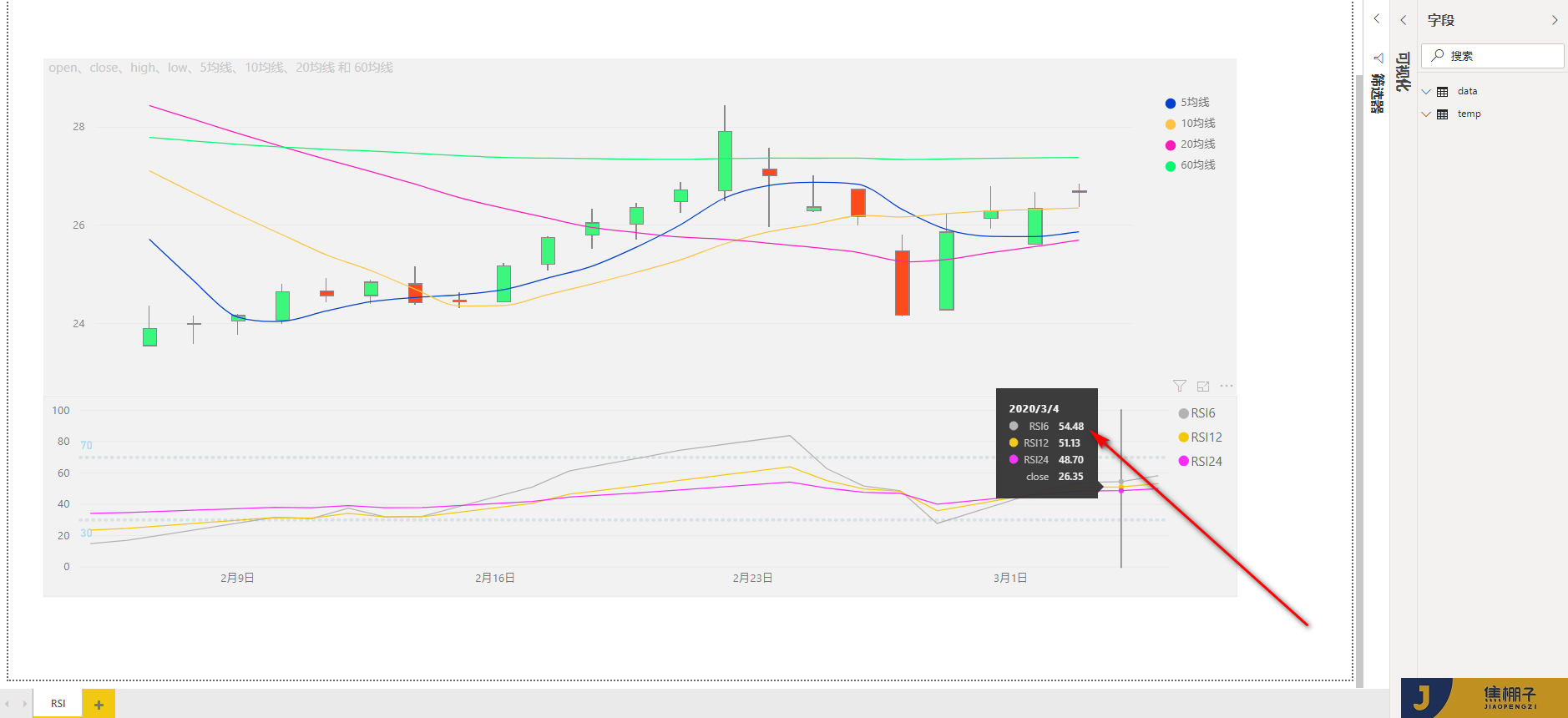Click the 2月16日 axis label
The width and height of the screenshot is (1568, 718).
[x=495, y=578]
